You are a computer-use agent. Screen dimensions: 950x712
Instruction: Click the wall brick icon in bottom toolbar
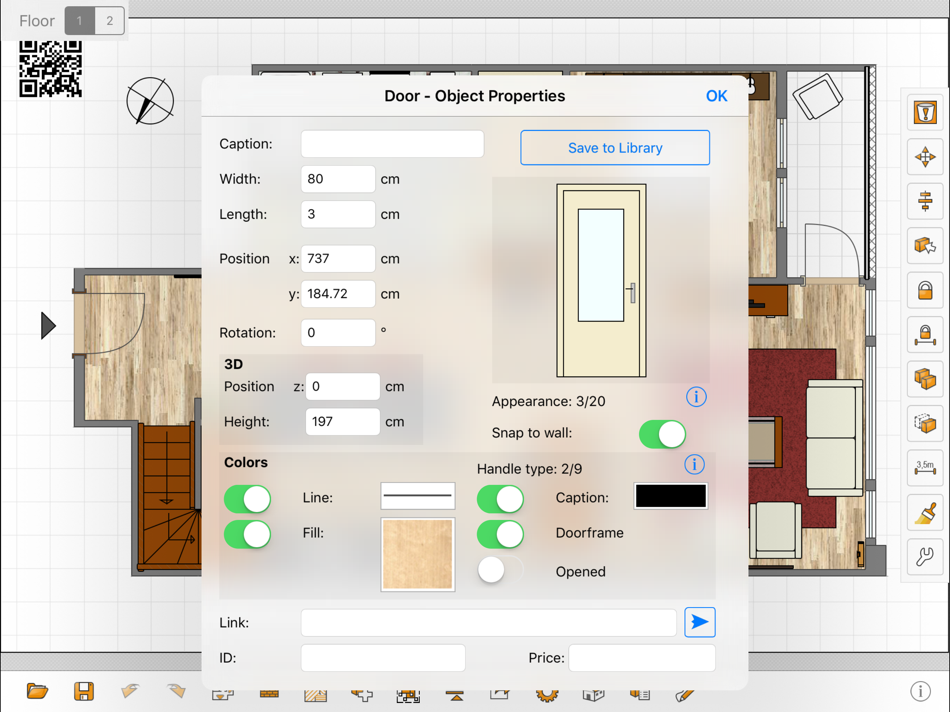click(x=269, y=694)
